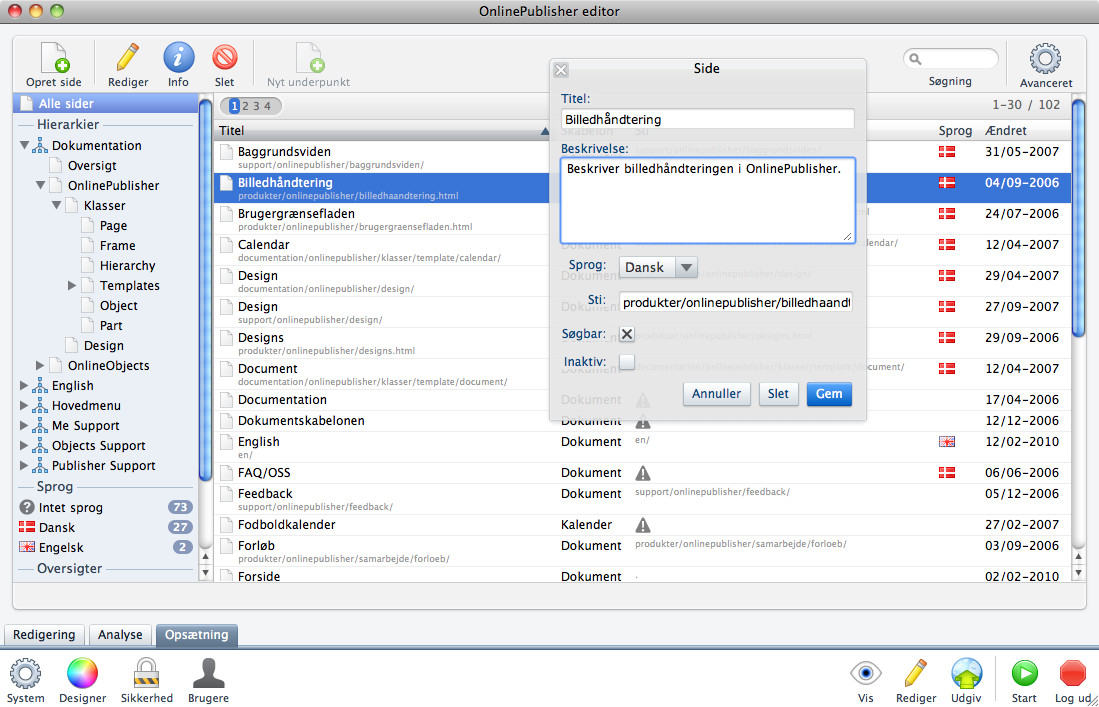Switch to the Analyse tab
This screenshot has height=707, width=1099.
click(x=120, y=635)
